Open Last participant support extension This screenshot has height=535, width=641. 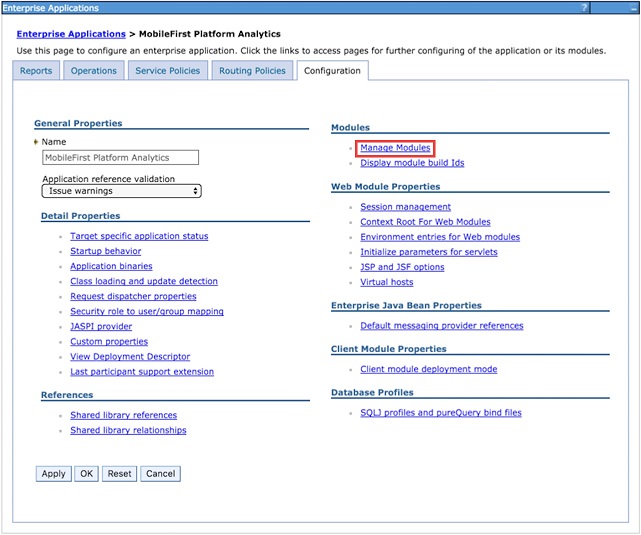tap(142, 372)
